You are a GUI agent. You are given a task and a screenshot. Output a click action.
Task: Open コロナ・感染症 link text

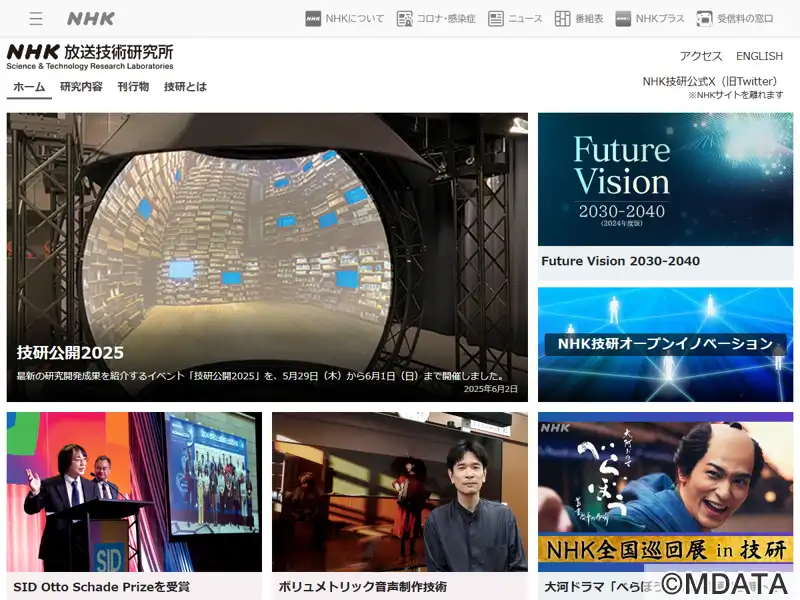click(x=446, y=19)
